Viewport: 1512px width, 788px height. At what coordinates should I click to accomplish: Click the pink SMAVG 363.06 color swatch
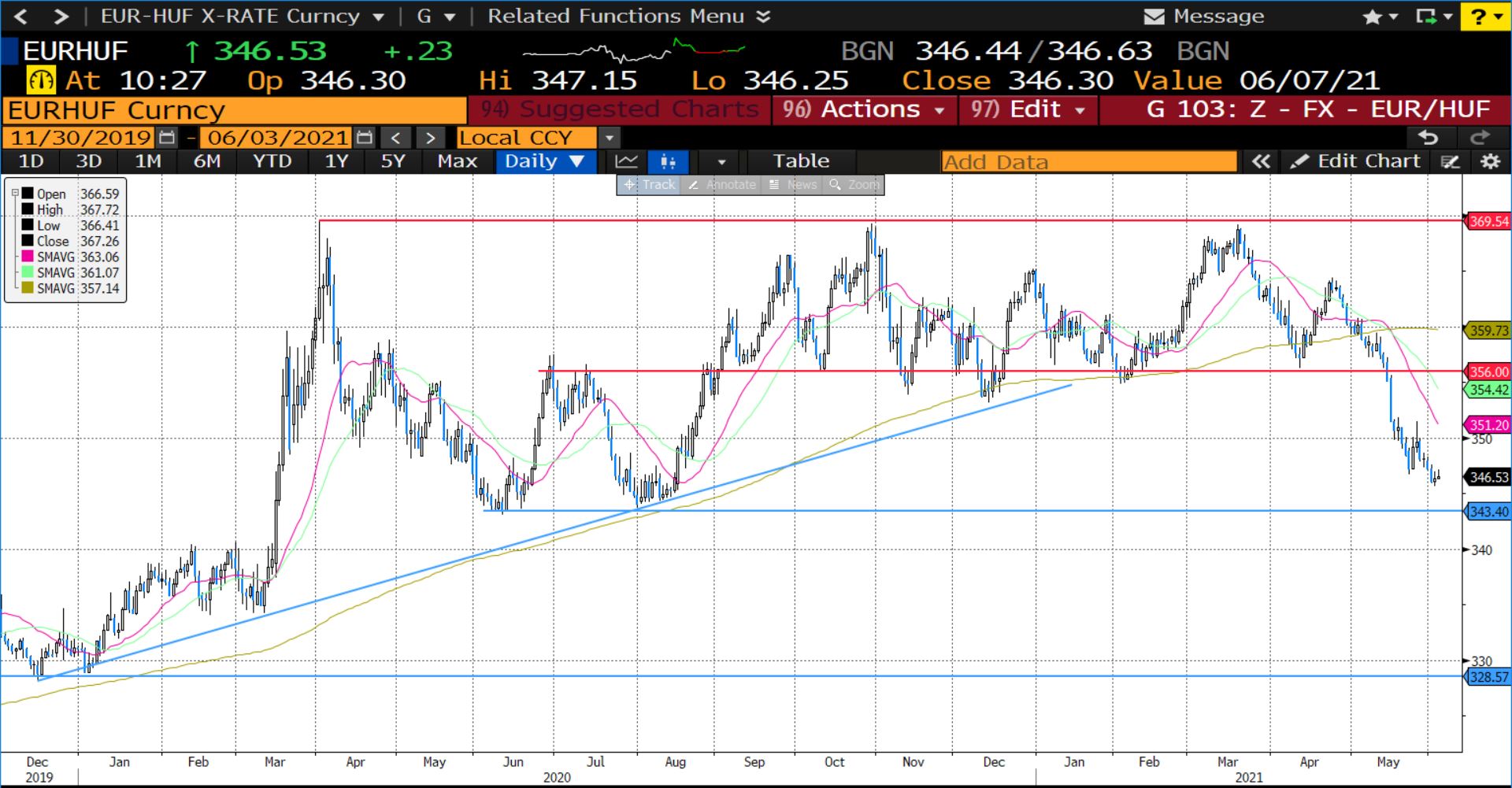pos(28,257)
